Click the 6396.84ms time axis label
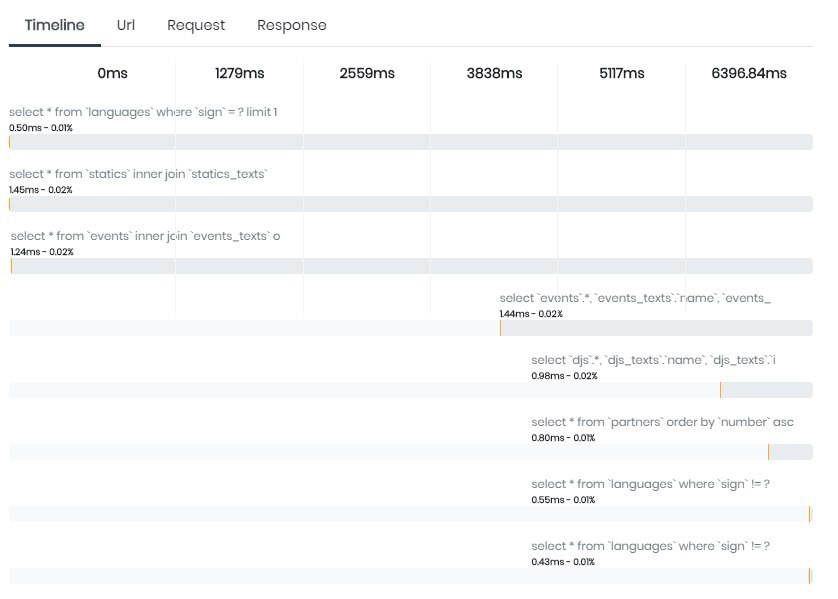 point(749,73)
